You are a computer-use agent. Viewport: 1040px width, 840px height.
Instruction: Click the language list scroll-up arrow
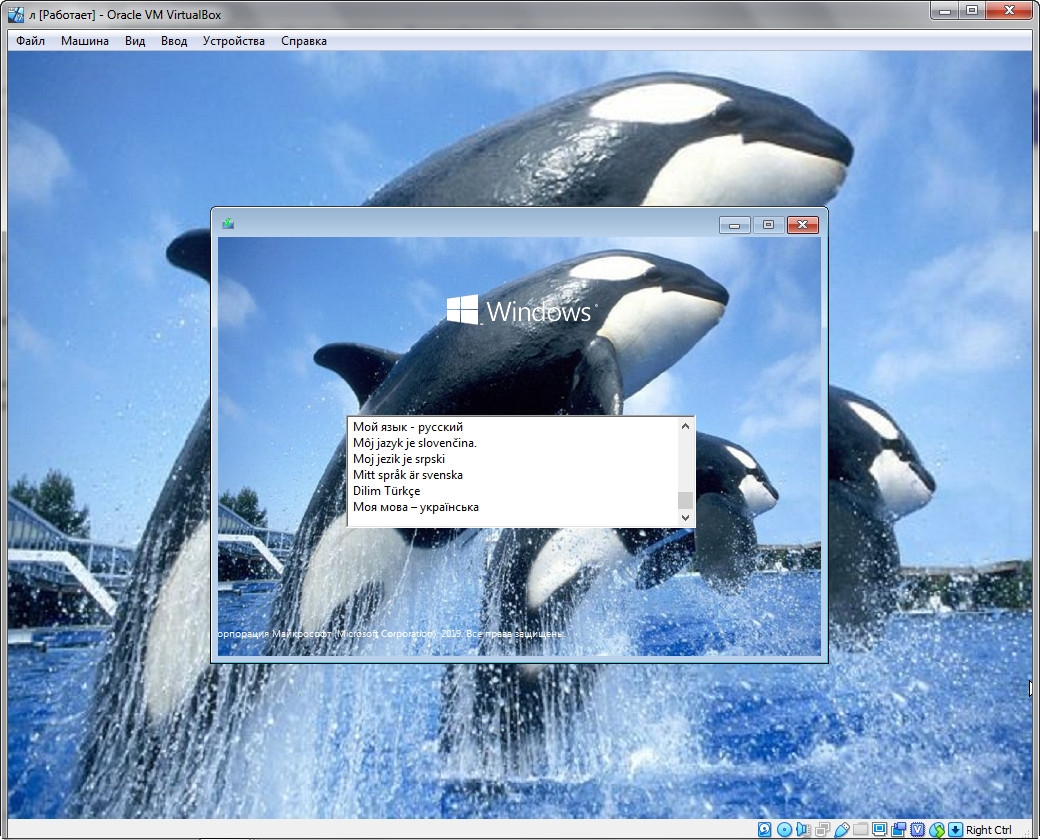coord(685,426)
